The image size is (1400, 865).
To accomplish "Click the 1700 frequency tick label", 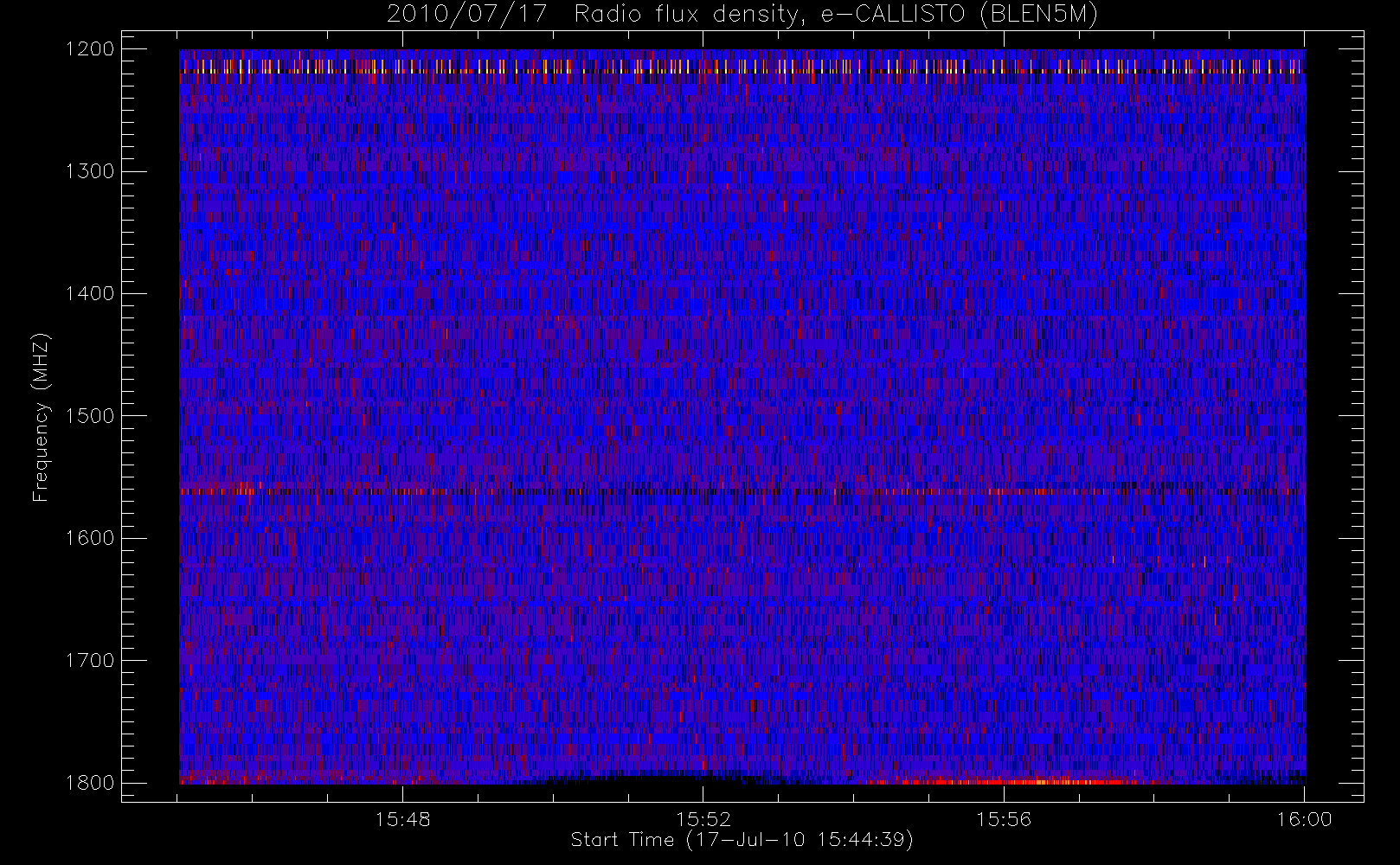I will [x=90, y=660].
